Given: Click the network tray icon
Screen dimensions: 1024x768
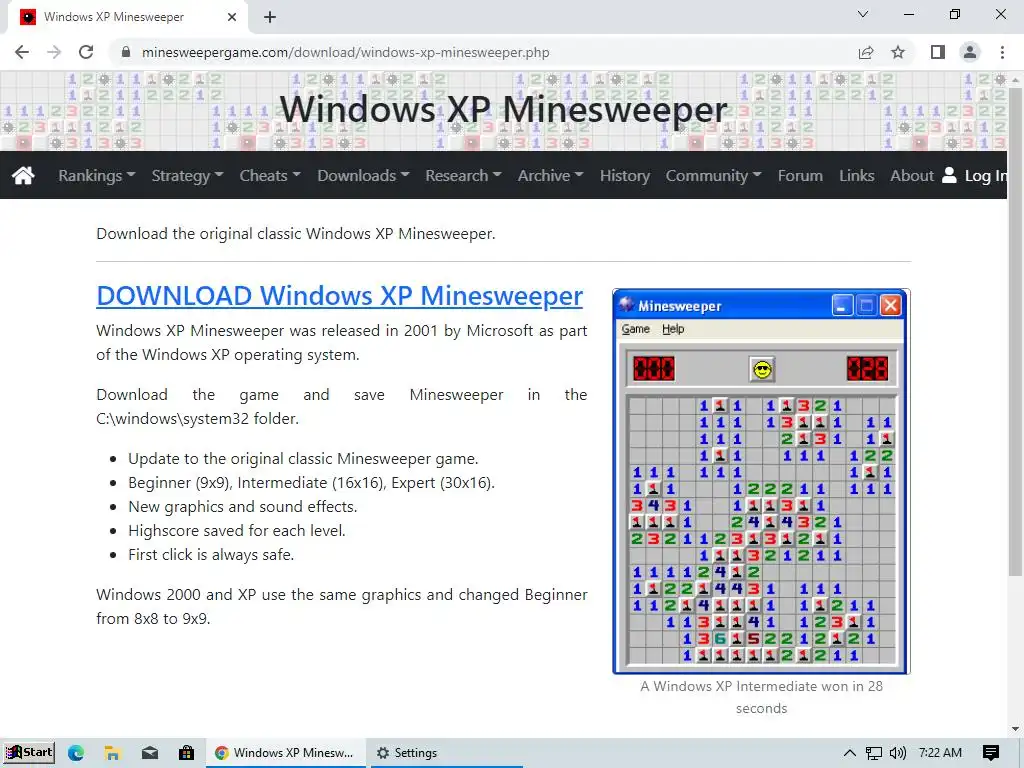Looking at the screenshot, I should [x=874, y=753].
